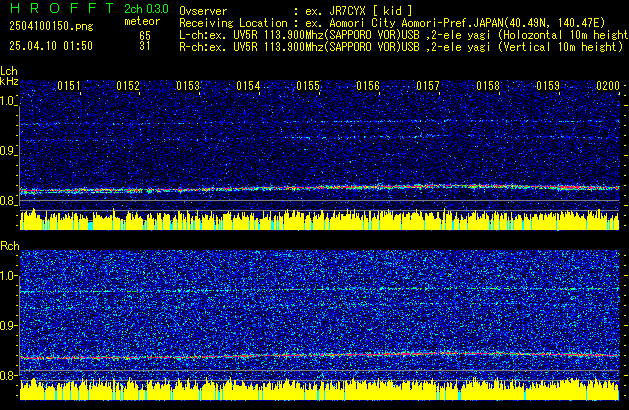This screenshot has width=629, height=410.
Task: Click the date 25.04.10 01:50
Action: [x=51, y=46]
